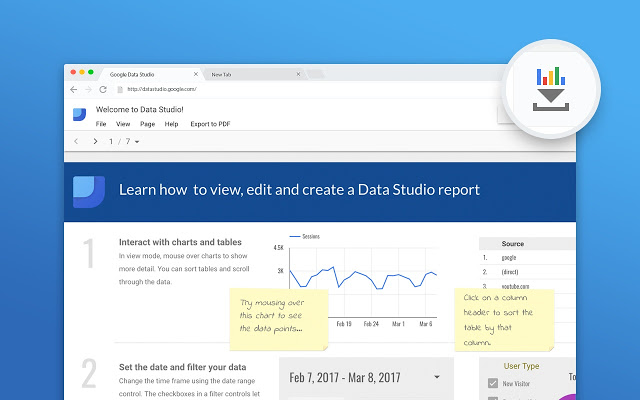Click the 'Try mousing over this chart' sticky note
The image size is (640, 400).
pos(279,319)
